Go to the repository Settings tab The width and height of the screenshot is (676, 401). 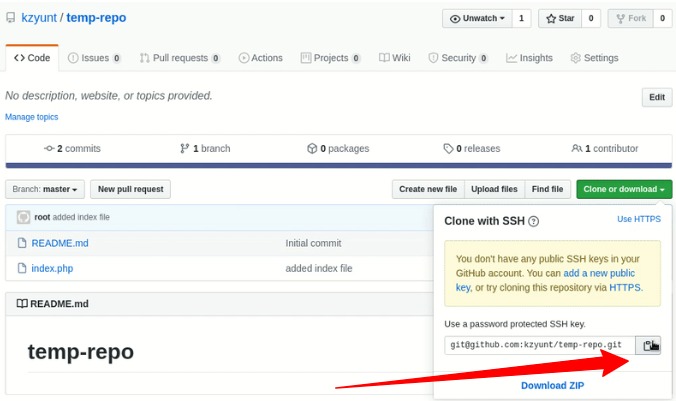(595, 58)
